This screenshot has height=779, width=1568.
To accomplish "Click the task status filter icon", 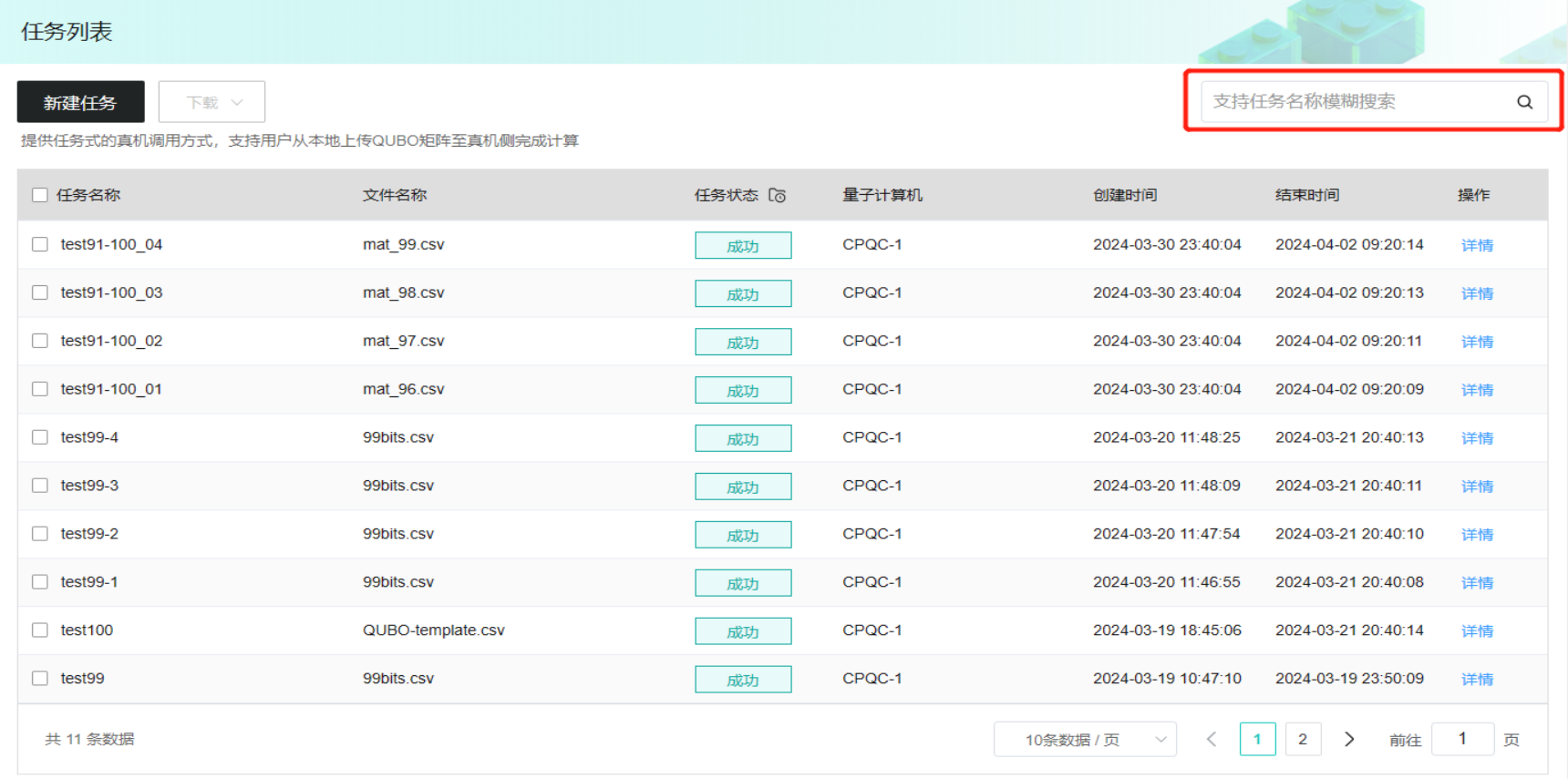I will (x=777, y=195).
